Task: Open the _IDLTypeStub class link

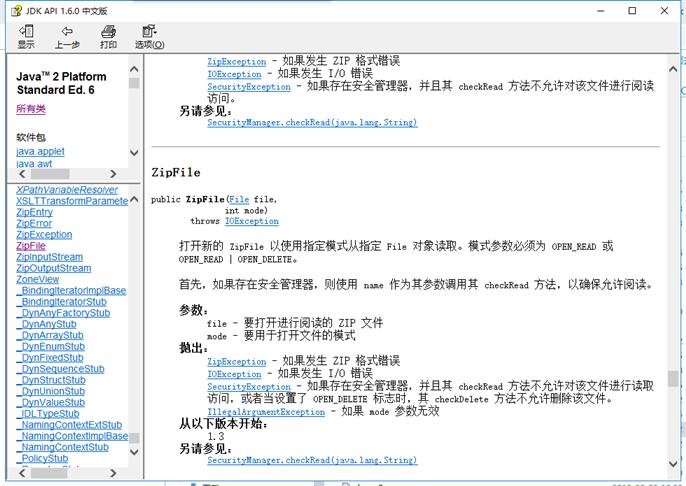Action: coord(48,413)
